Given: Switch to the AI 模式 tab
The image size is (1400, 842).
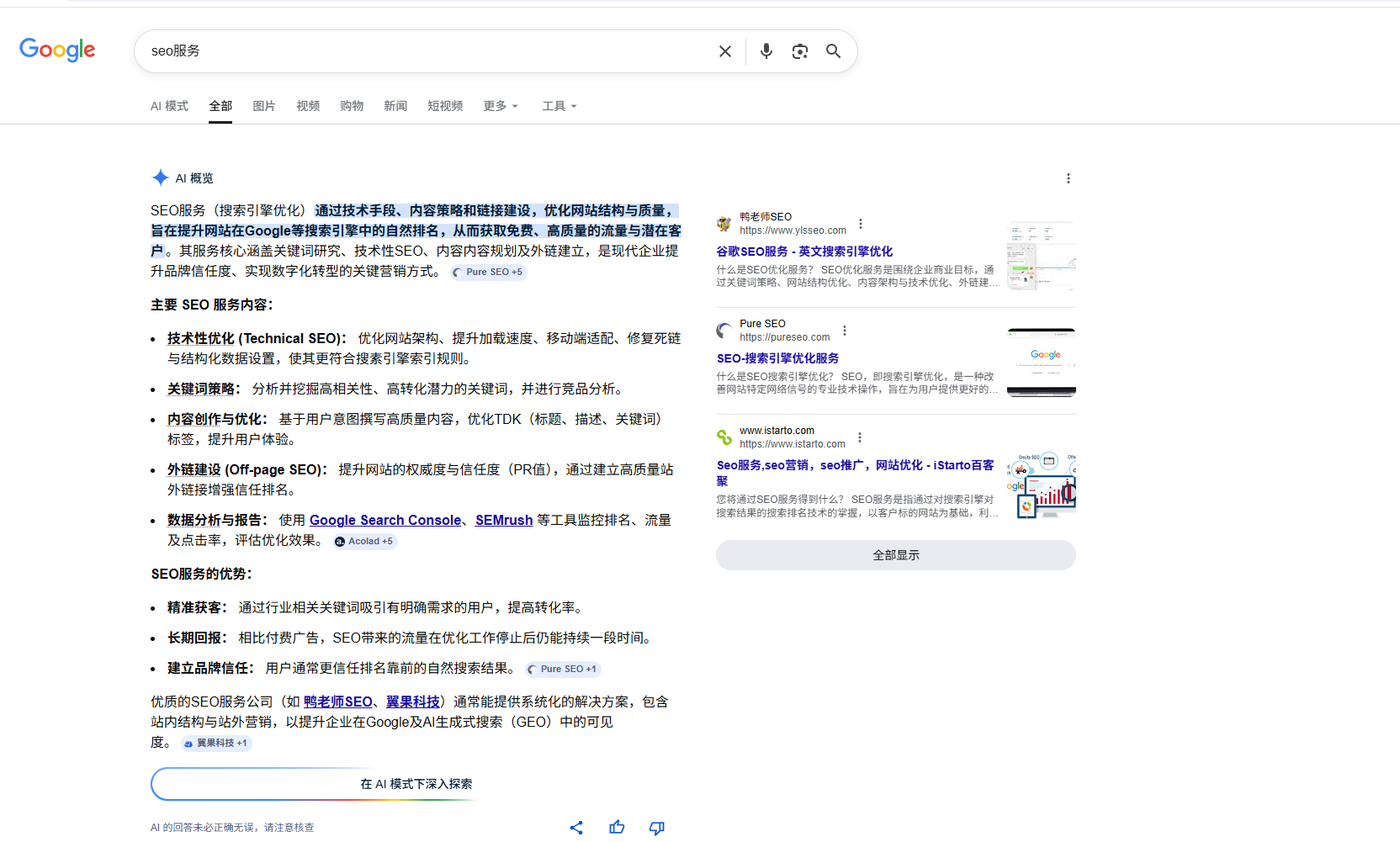Looking at the screenshot, I should pos(169,106).
